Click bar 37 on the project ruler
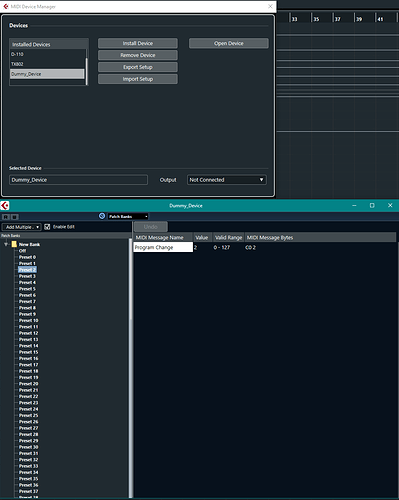The height and width of the screenshot is (500, 399). coord(338,19)
